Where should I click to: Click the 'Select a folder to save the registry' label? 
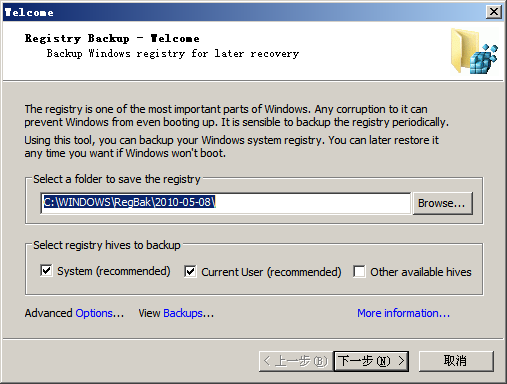(117, 179)
